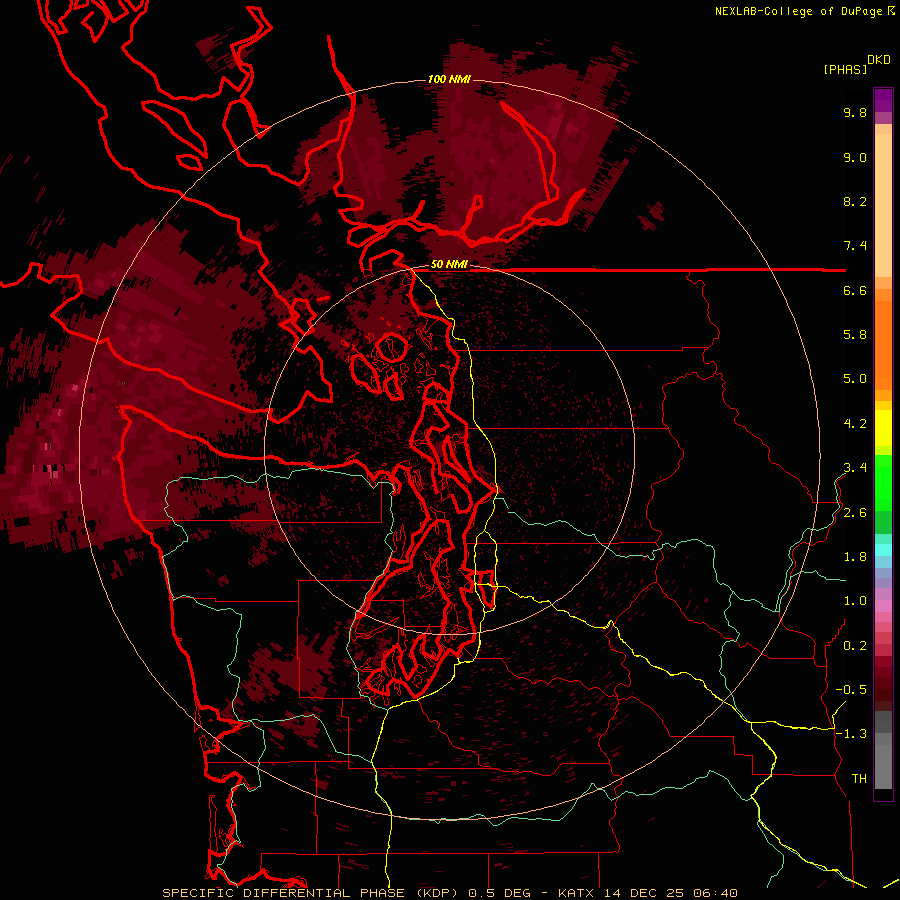Click the 6.6 value on the color scale
Viewport: 900px width, 900px height.
pyautogui.click(x=855, y=290)
